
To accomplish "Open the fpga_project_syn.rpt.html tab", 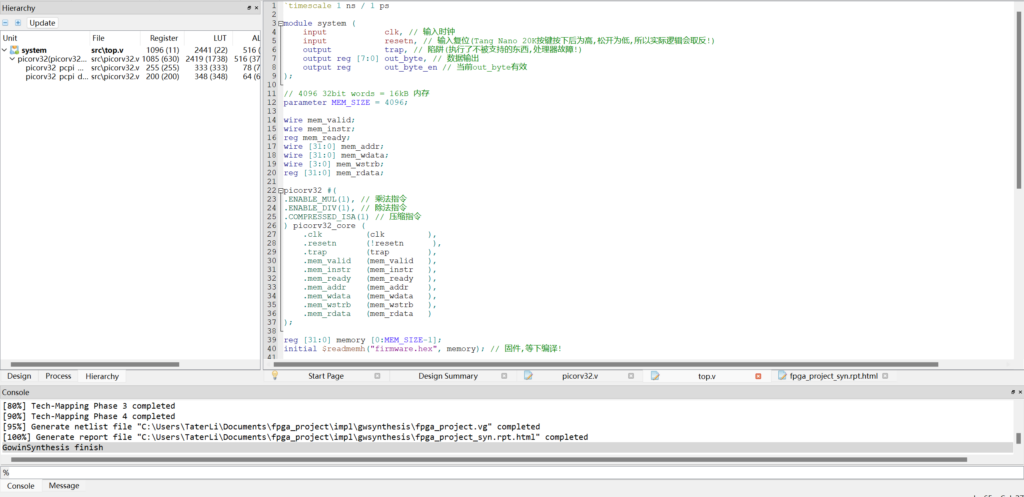I will tap(834, 376).
